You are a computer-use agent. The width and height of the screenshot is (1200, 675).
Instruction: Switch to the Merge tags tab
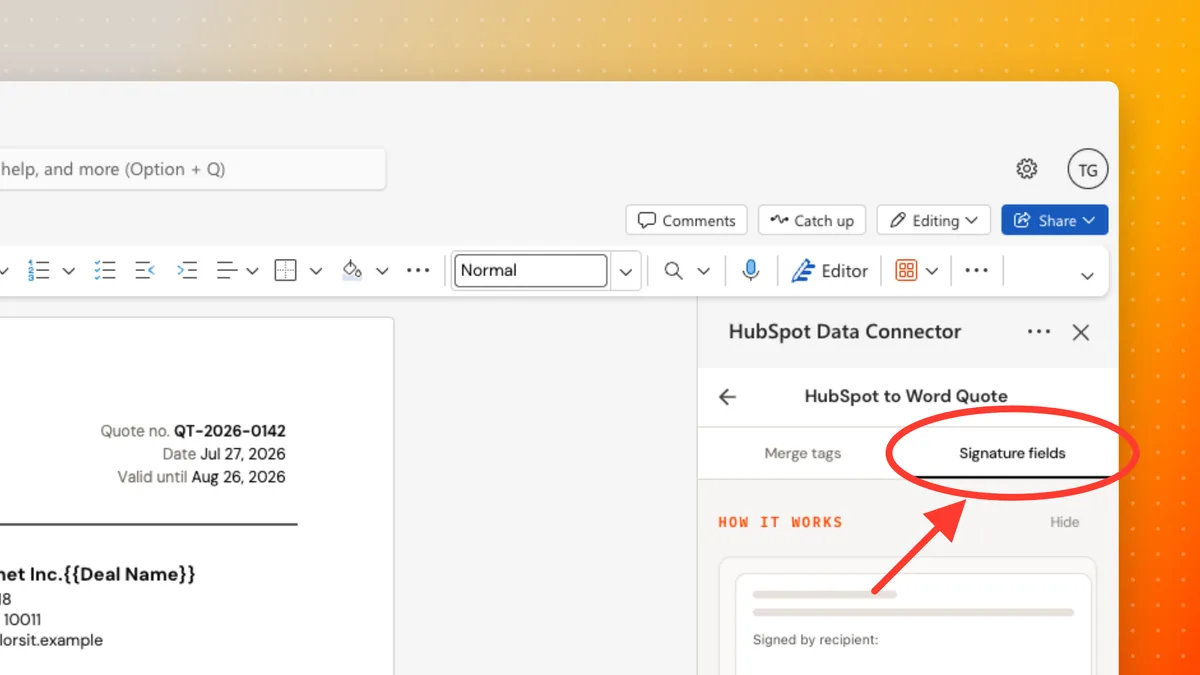(x=803, y=453)
